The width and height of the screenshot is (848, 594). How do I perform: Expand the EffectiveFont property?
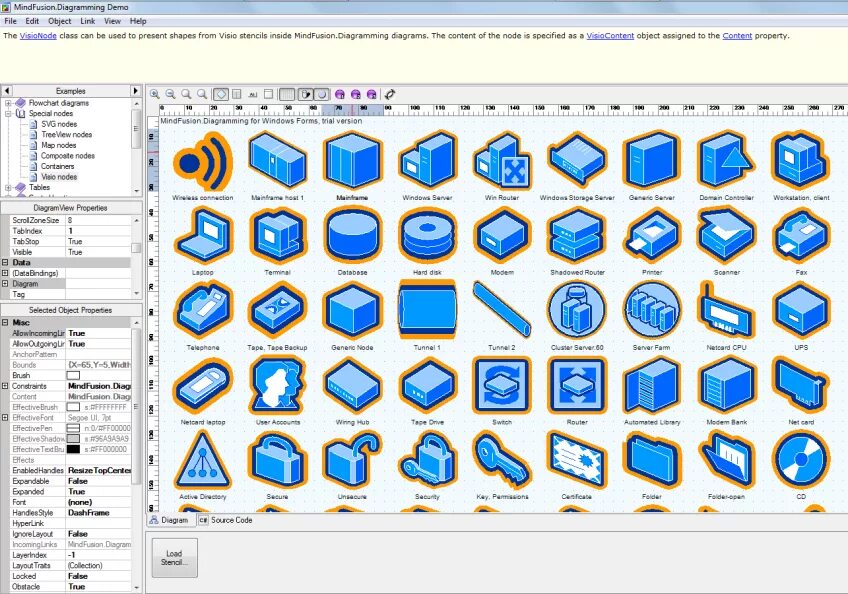[5, 418]
